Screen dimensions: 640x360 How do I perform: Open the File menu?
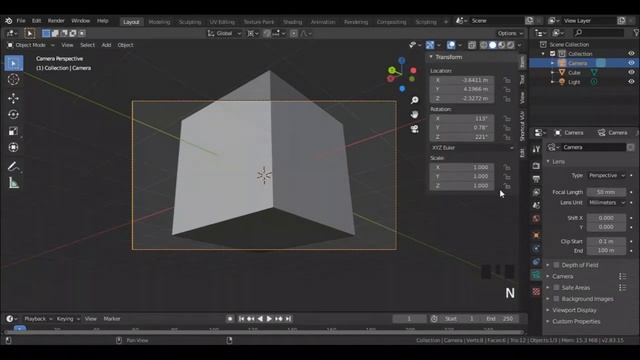21,21
